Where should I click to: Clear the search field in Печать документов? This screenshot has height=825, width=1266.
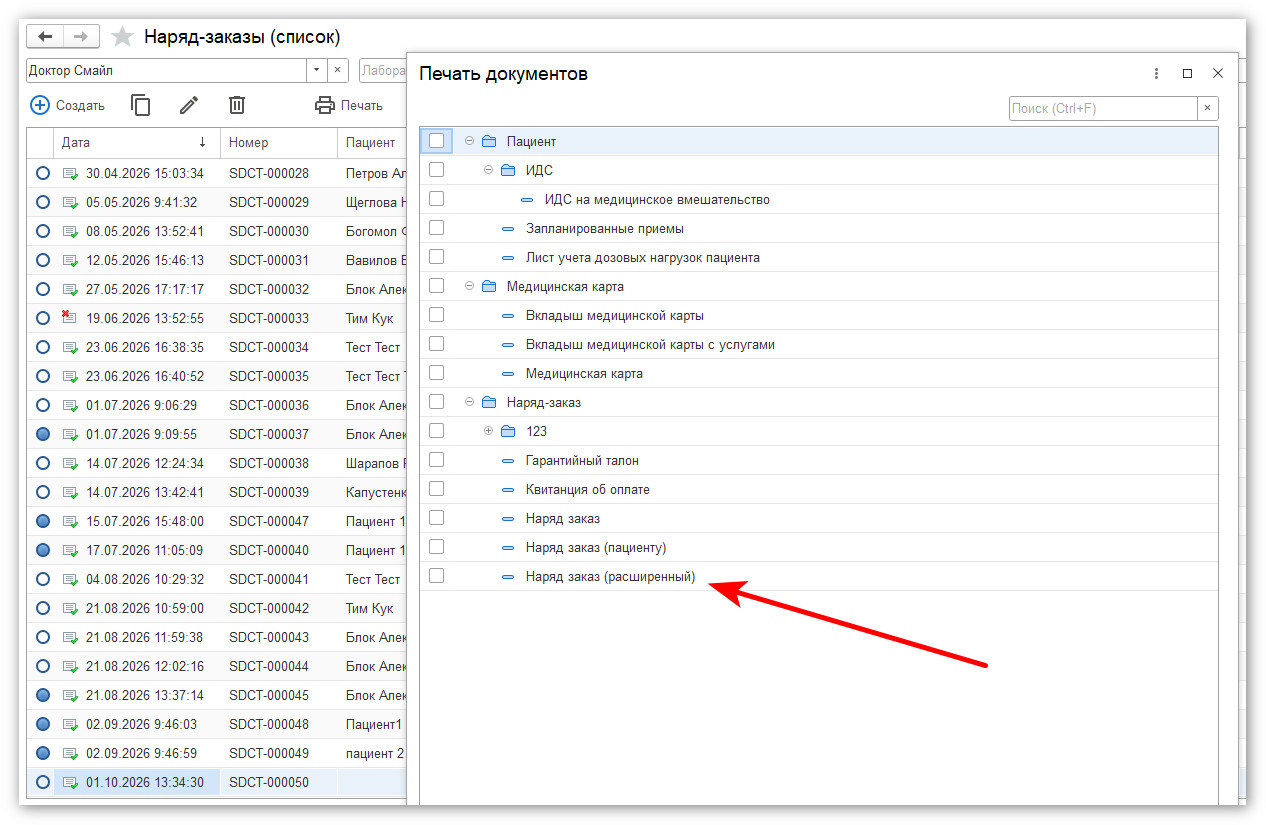pyautogui.click(x=1208, y=108)
